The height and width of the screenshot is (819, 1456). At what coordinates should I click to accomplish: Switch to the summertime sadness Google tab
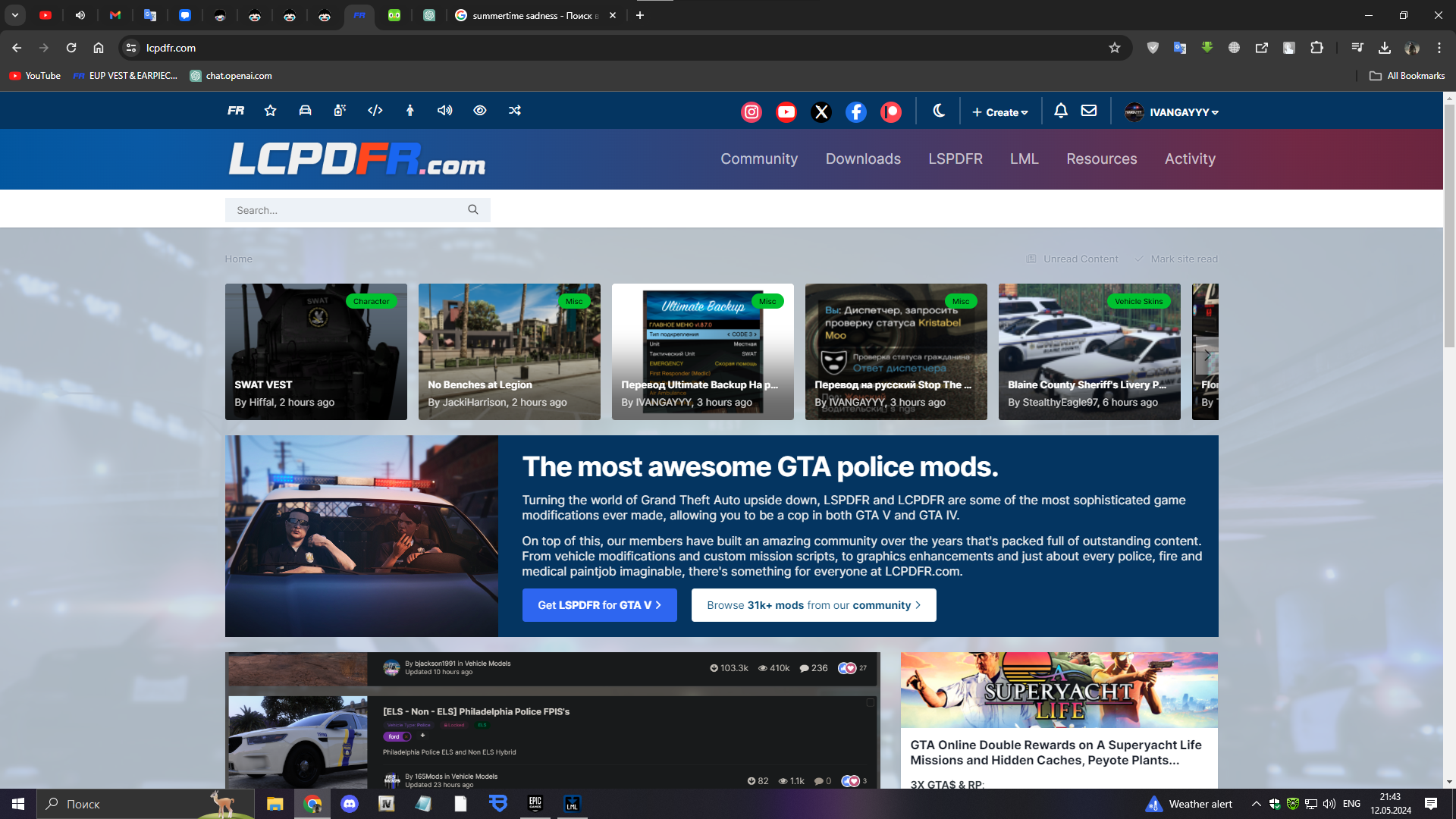tap(536, 15)
